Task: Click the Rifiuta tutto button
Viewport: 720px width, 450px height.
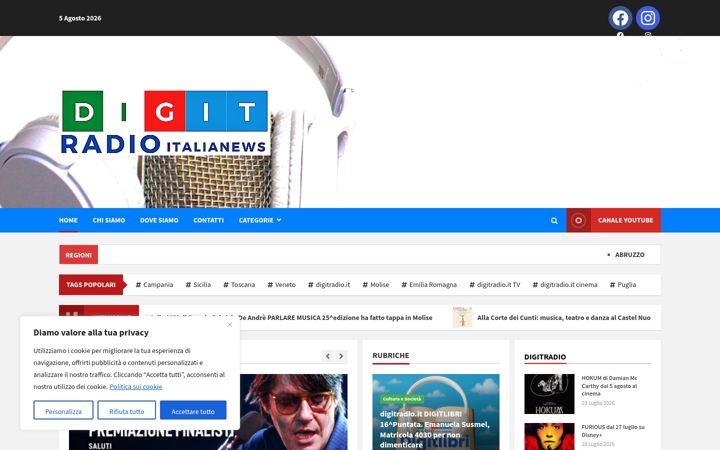Action: click(126, 410)
